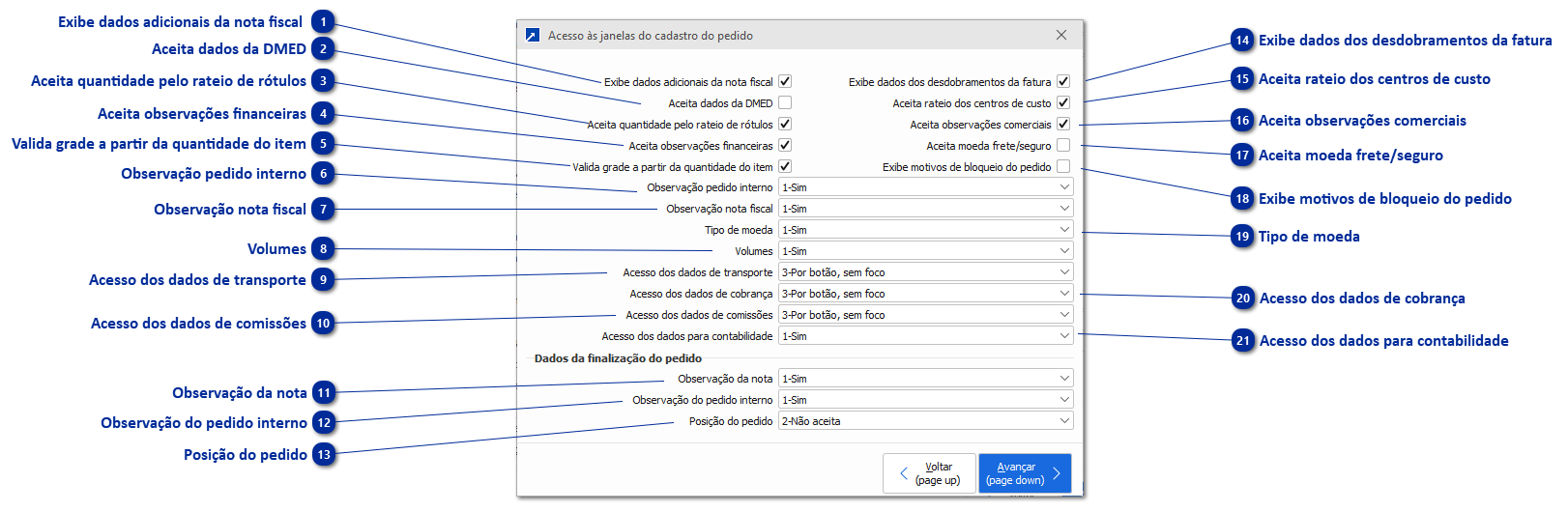Viewport: 1568px width, 512px height.
Task: Open the Tipo de moeda dropdown
Action: coord(925,230)
